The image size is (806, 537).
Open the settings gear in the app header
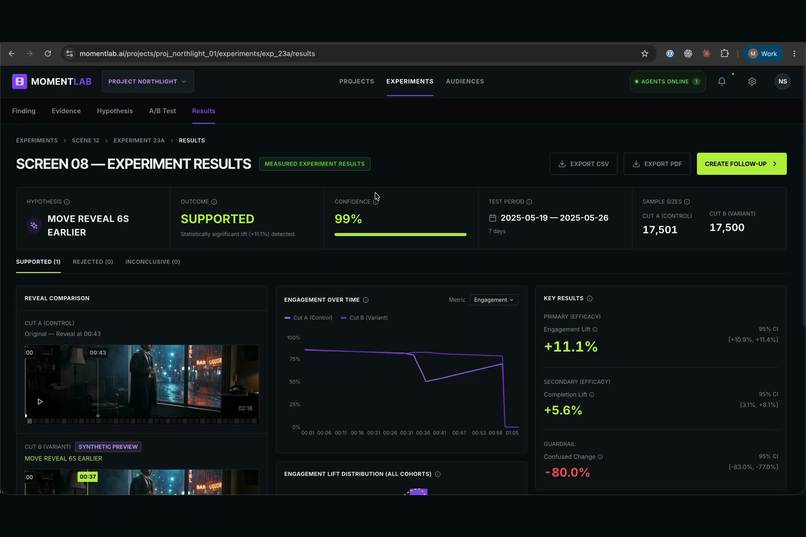coord(752,81)
